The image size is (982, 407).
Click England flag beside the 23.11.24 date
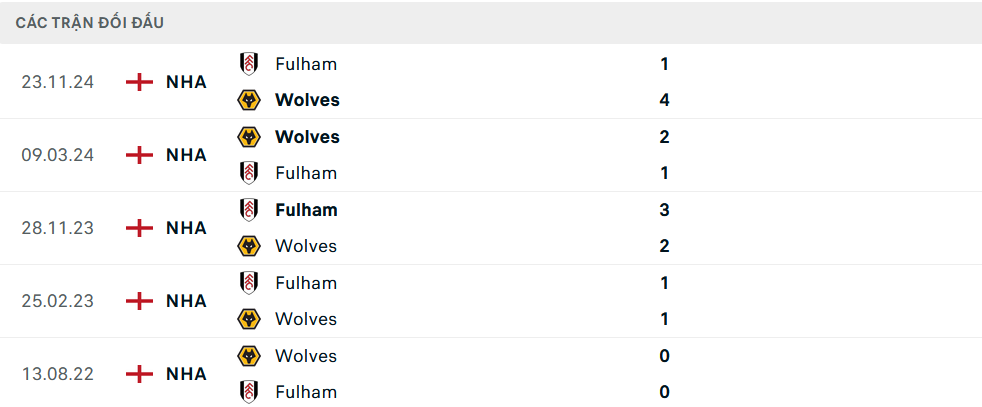tap(139, 82)
